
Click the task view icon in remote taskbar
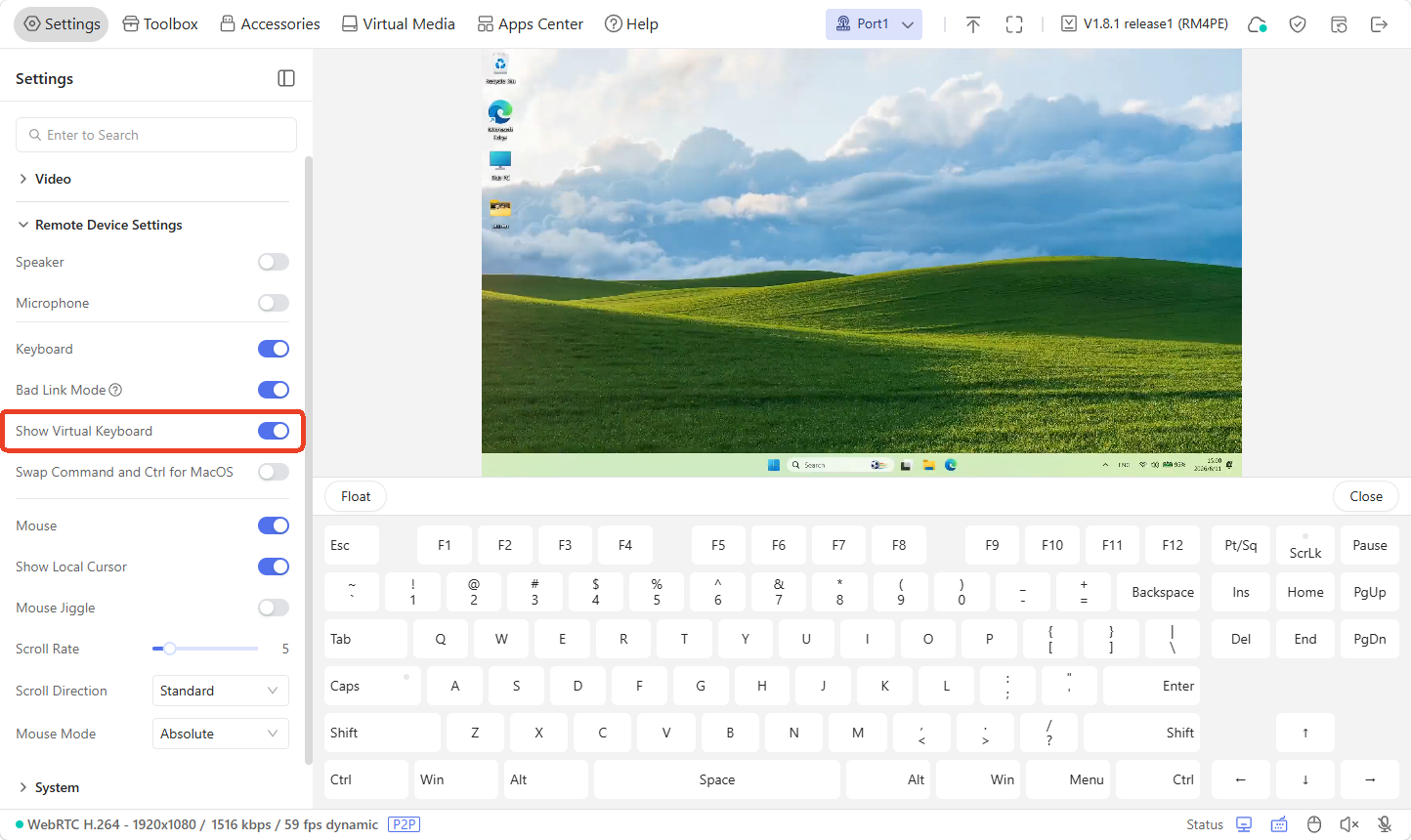[906, 465]
